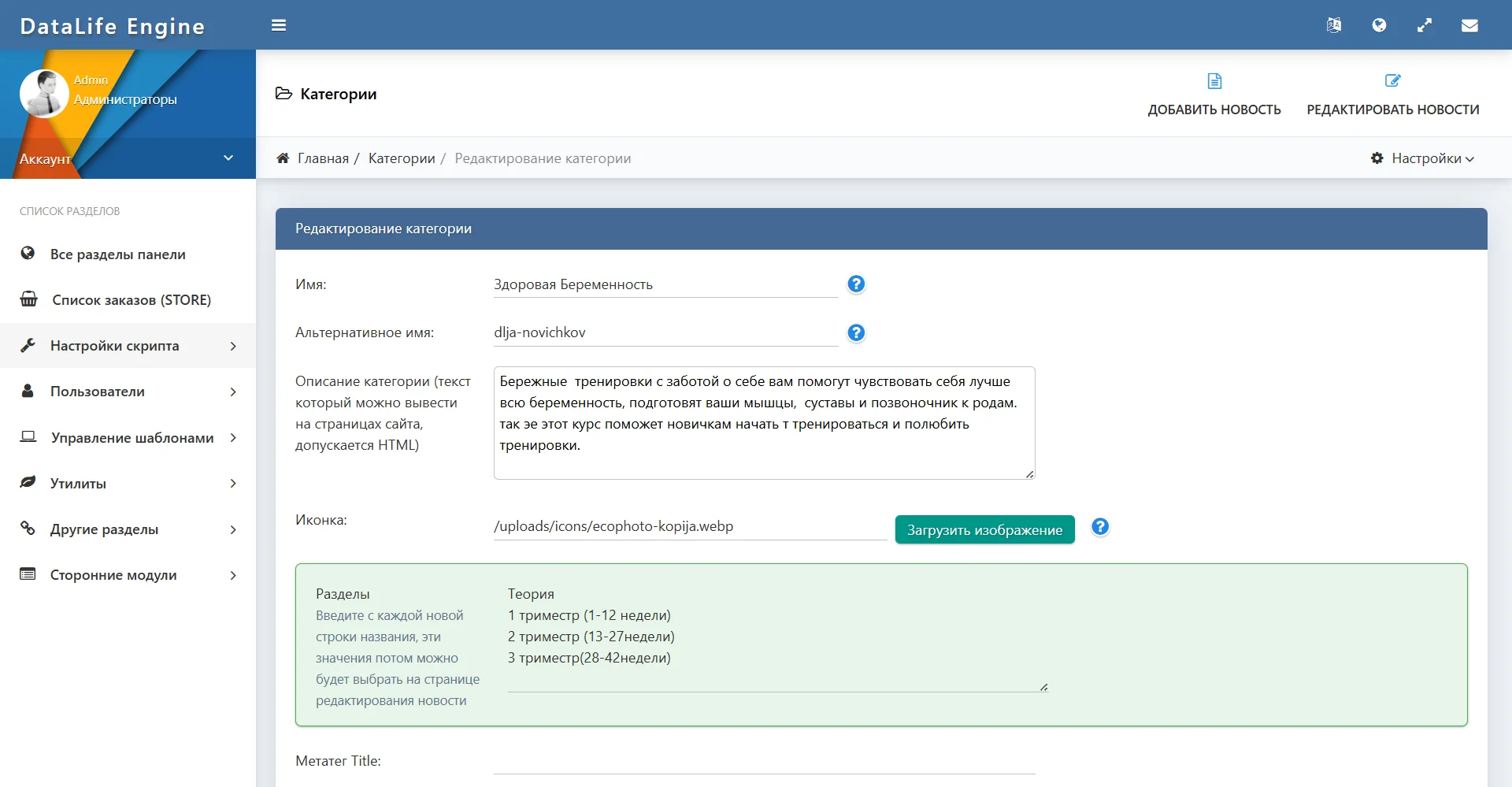The height and width of the screenshot is (787, 1512).
Task: Toggle fullscreen using the expand arrows icon
Action: click(1424, 25)
